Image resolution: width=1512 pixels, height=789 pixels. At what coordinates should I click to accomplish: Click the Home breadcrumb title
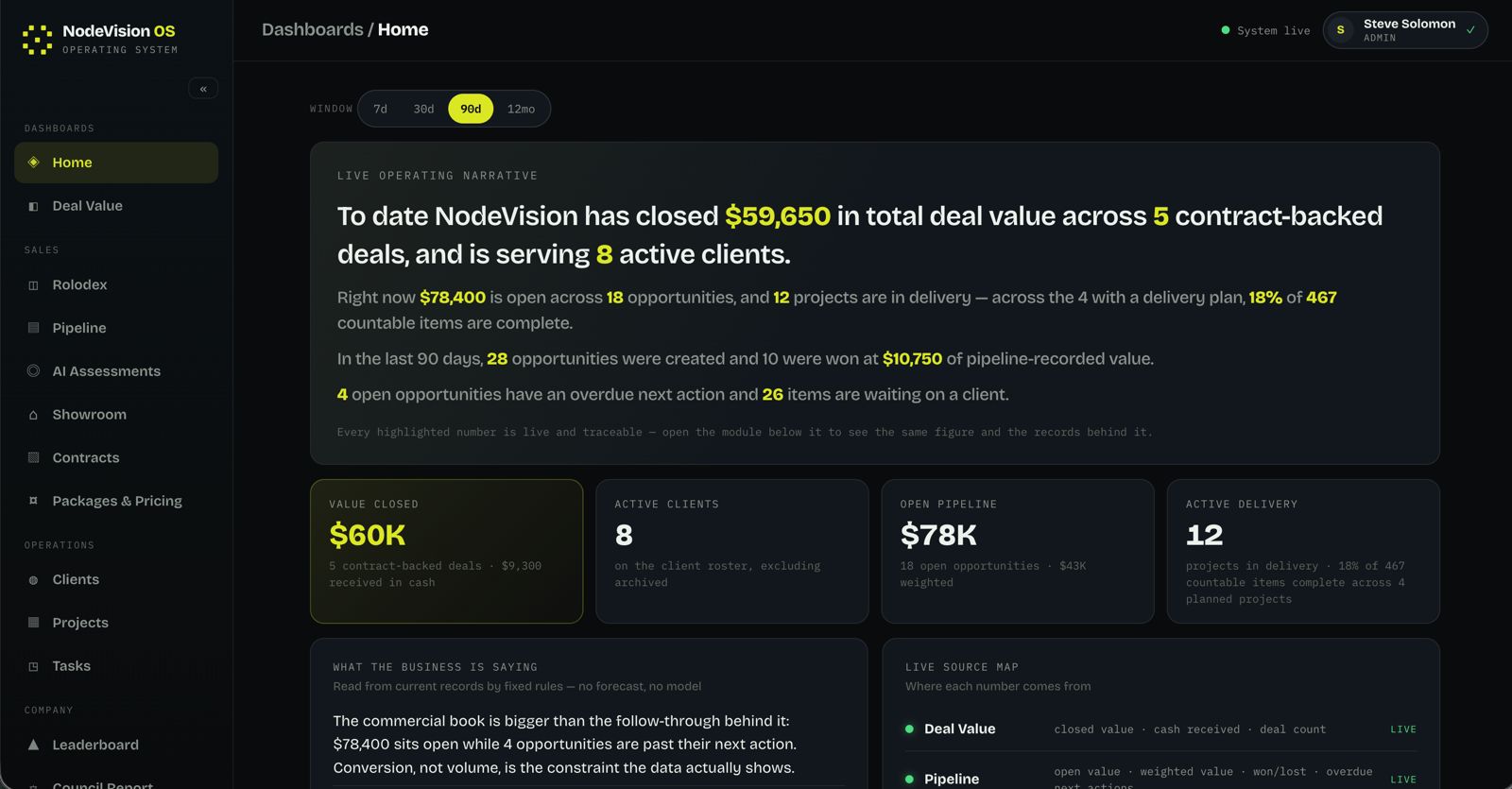403,29
